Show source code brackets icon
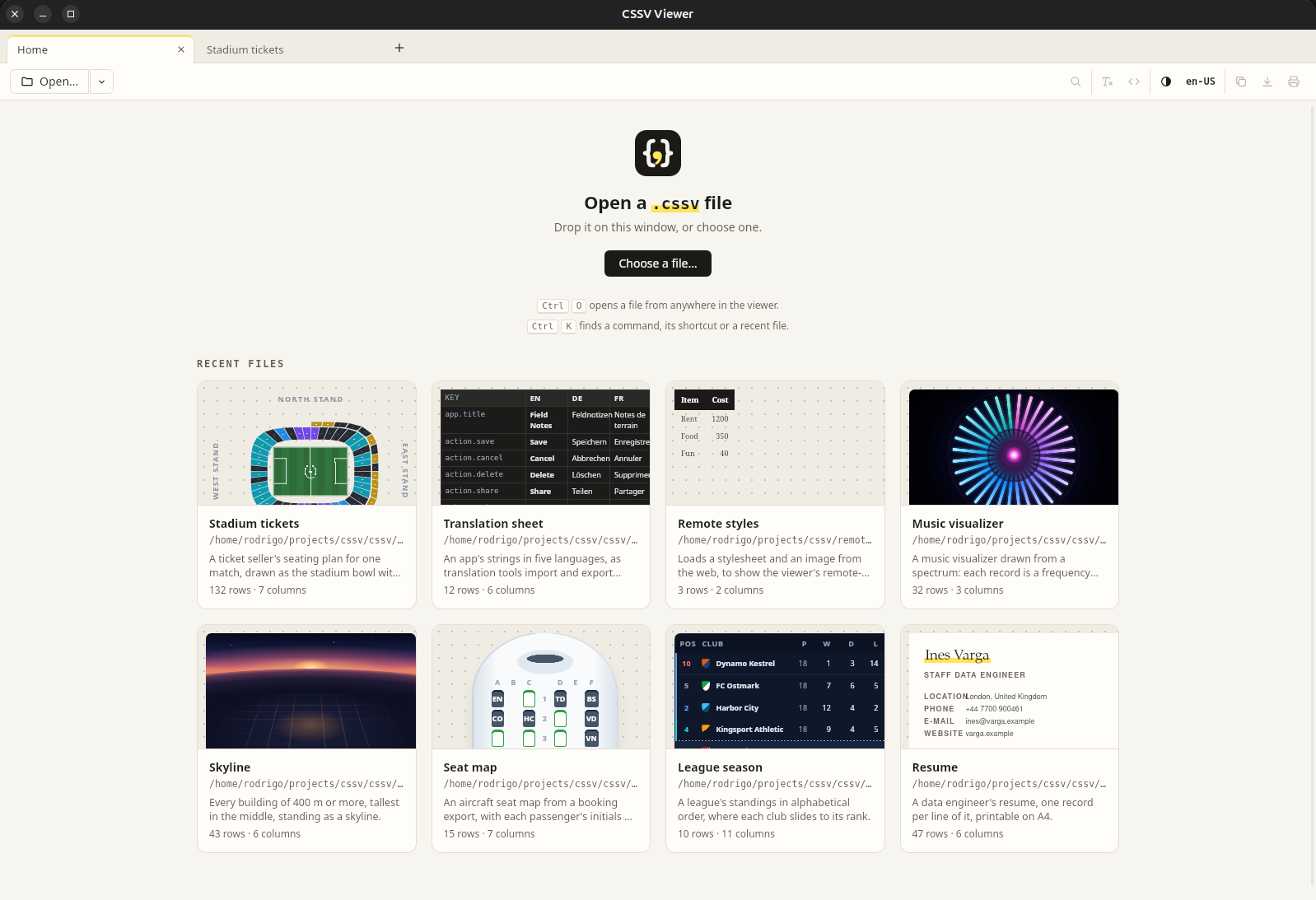The width and height of the screenshot is (1316, 900). point(1134,82)
